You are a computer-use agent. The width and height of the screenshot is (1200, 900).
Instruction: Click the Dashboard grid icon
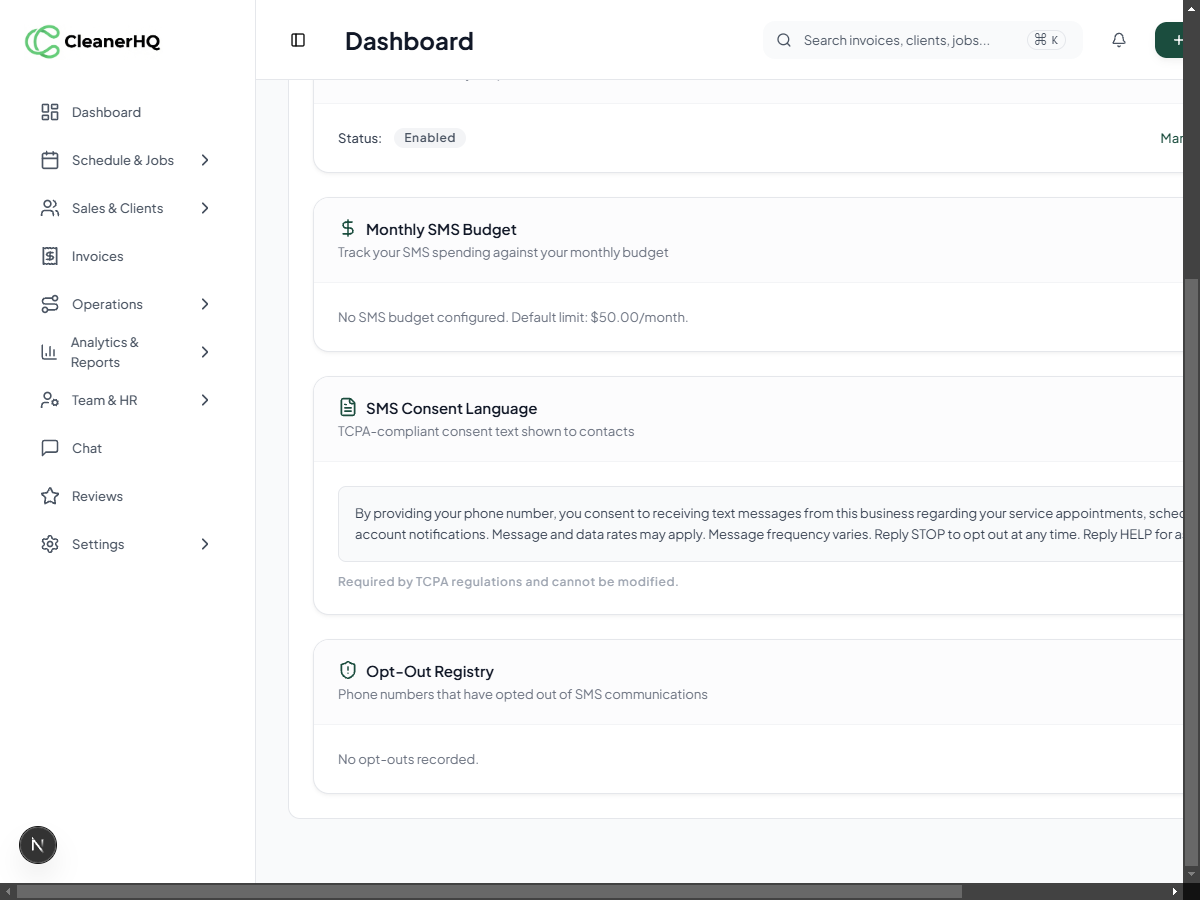(x=50, y=112)
